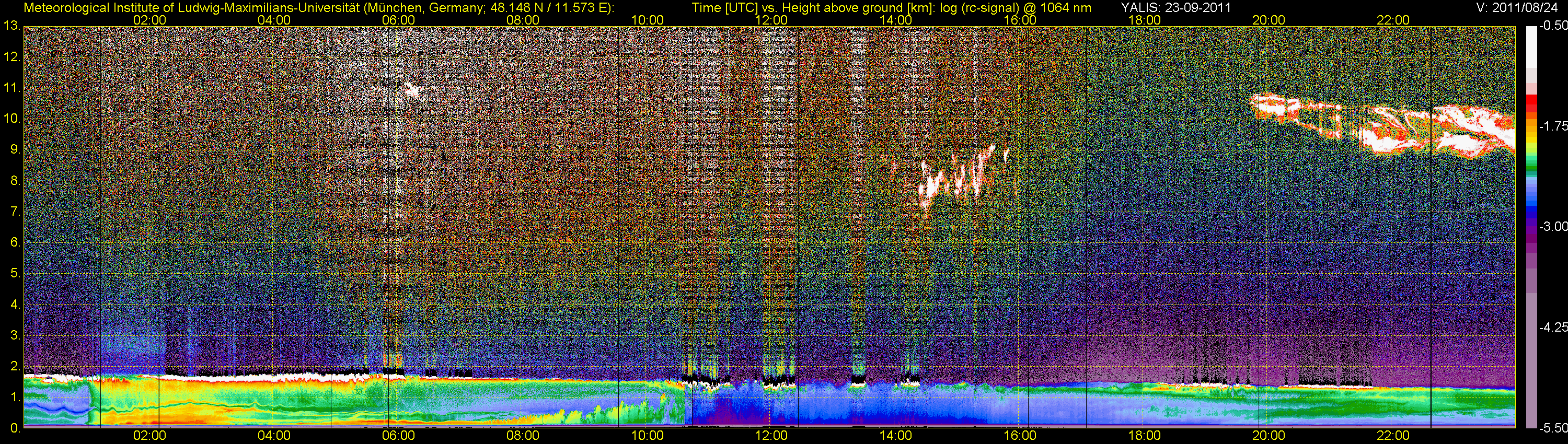Click 08:00 on the top time axis
Screen dimensions: 1568x444
523,20
